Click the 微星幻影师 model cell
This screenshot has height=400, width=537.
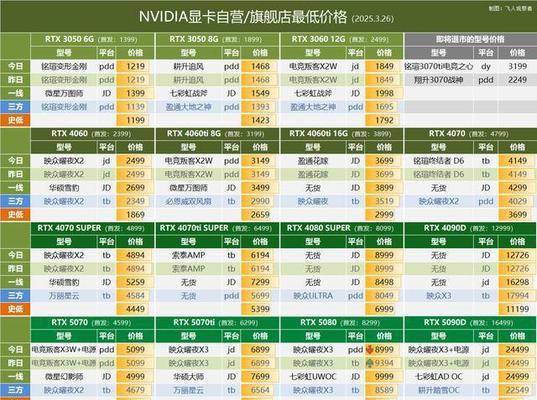[x=64, y=376]
